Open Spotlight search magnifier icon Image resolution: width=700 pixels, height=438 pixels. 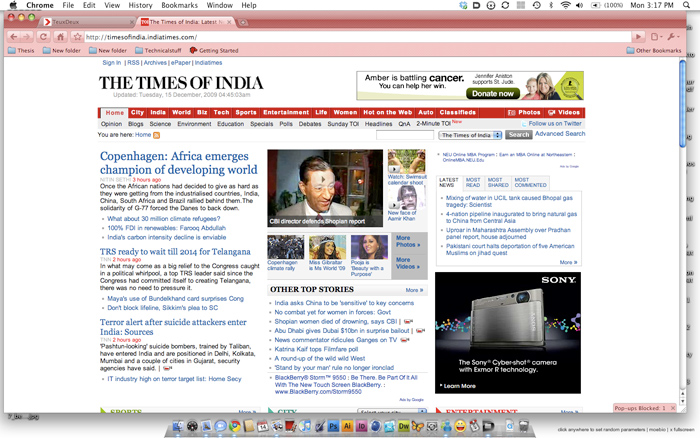686,5
